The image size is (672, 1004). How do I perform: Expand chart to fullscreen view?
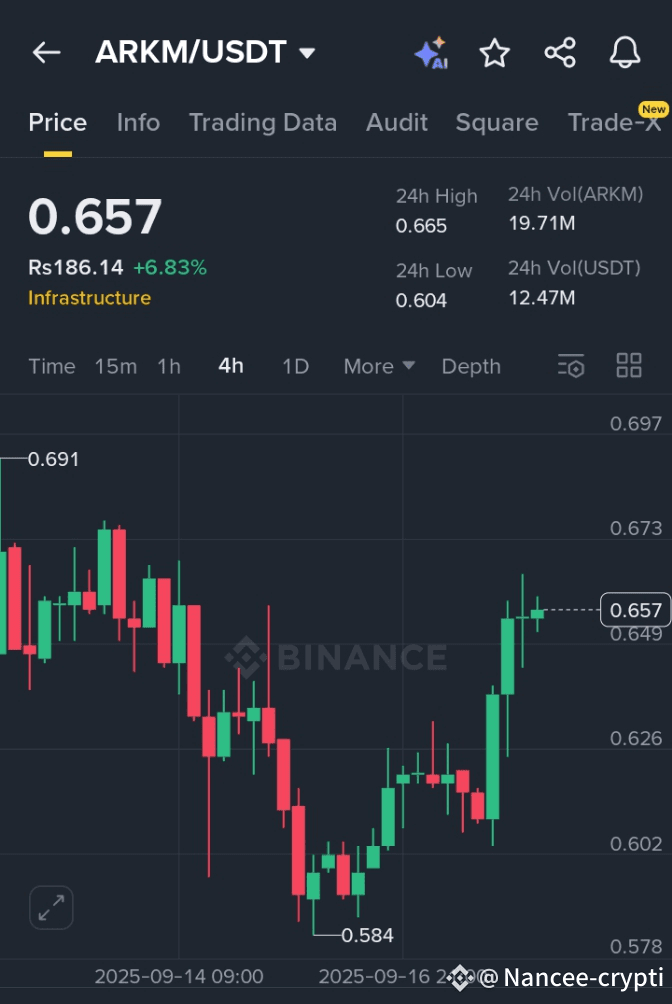click(x=50, y=908)
